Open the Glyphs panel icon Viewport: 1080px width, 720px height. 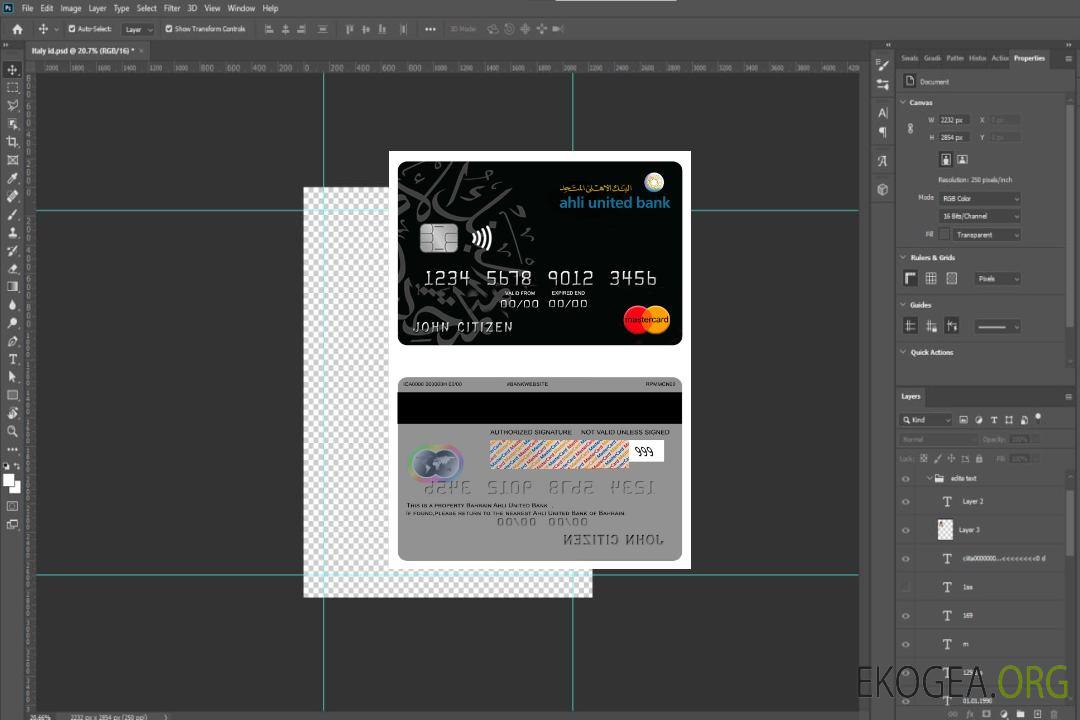pos(882,161)
